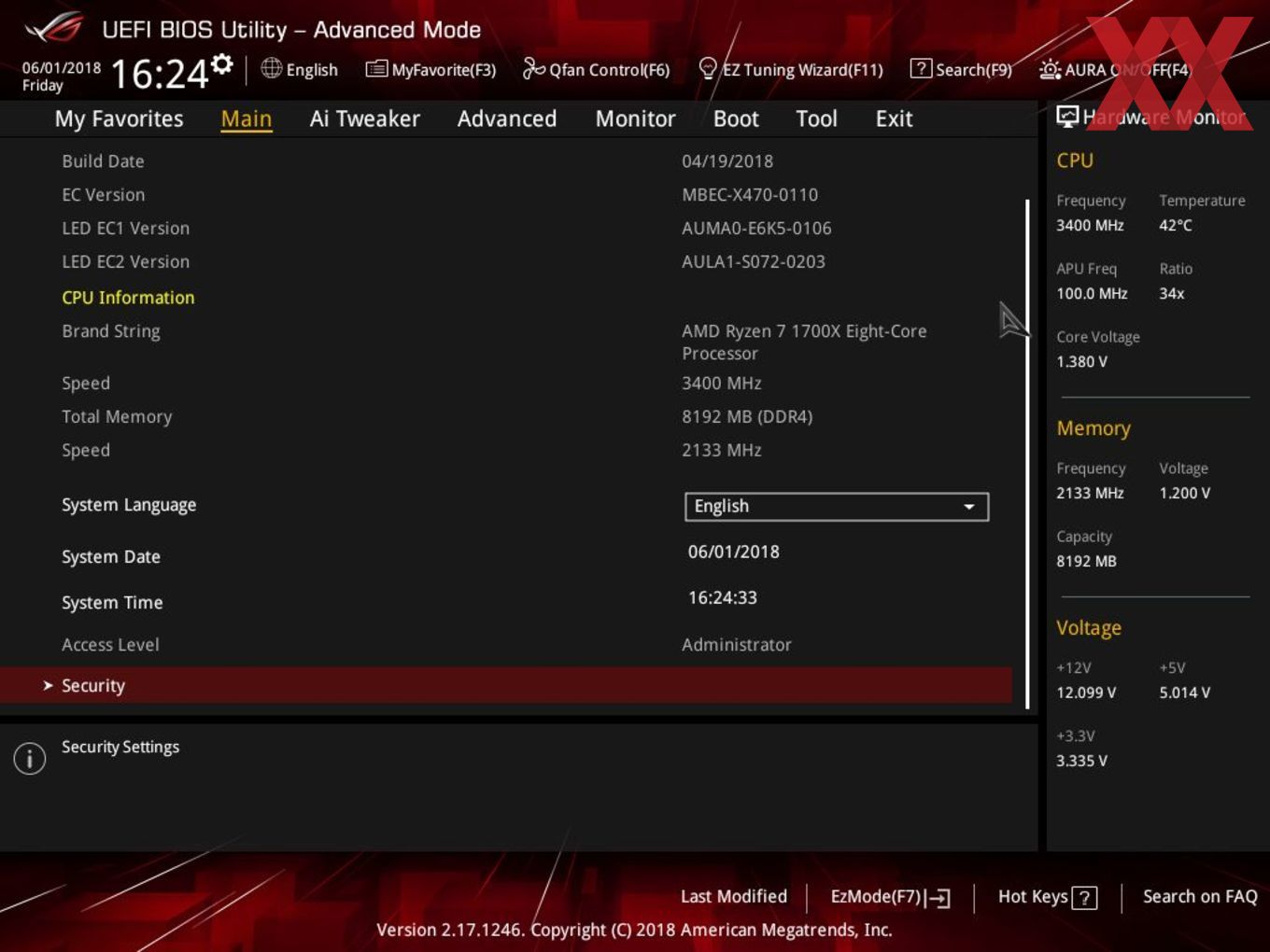
Task: Open the Tool tab
Action: 817,119
